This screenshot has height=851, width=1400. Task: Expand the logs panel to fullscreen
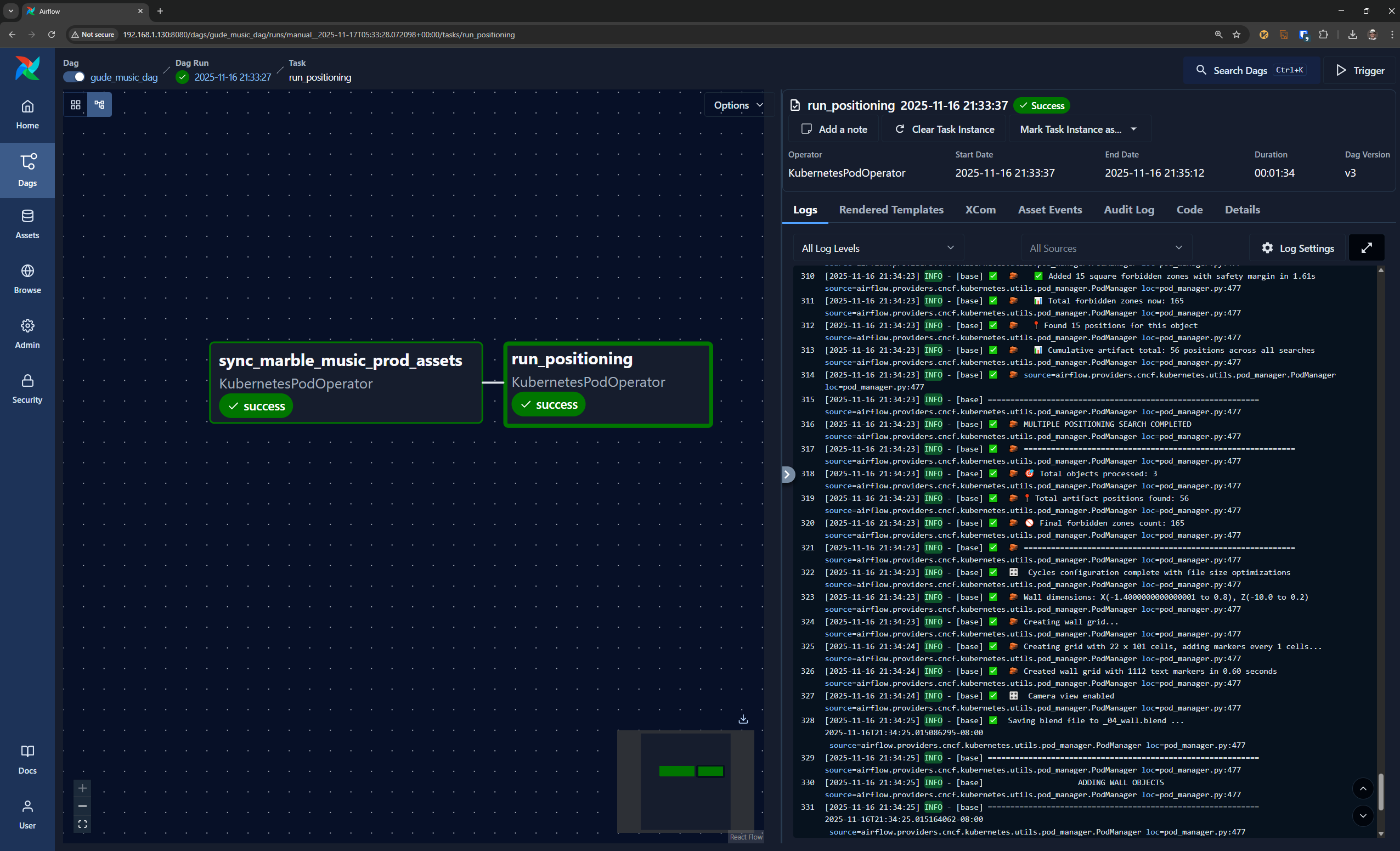[x=1367, y=247]
